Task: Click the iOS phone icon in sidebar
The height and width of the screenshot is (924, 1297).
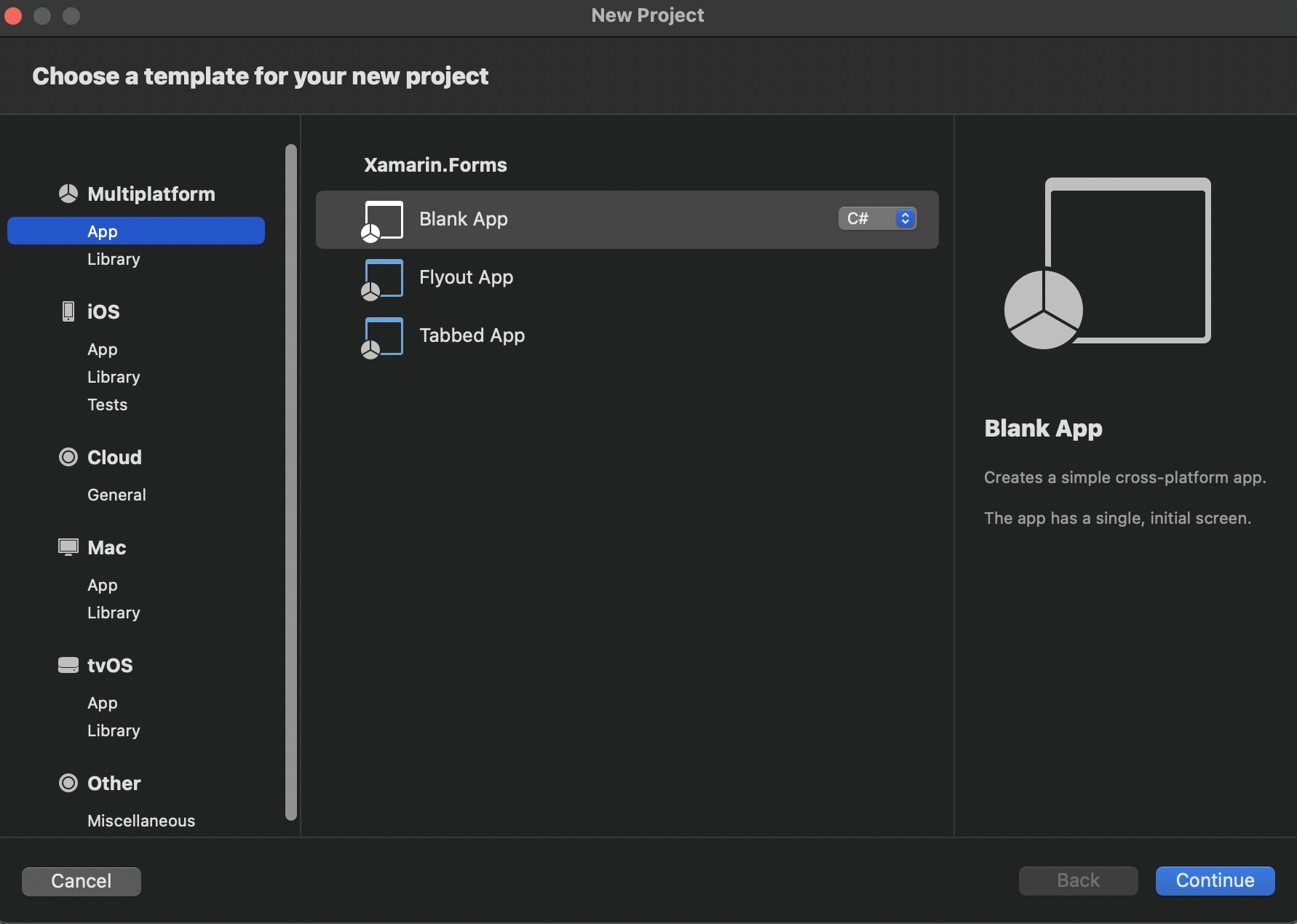Action: [x=68, y=311]
